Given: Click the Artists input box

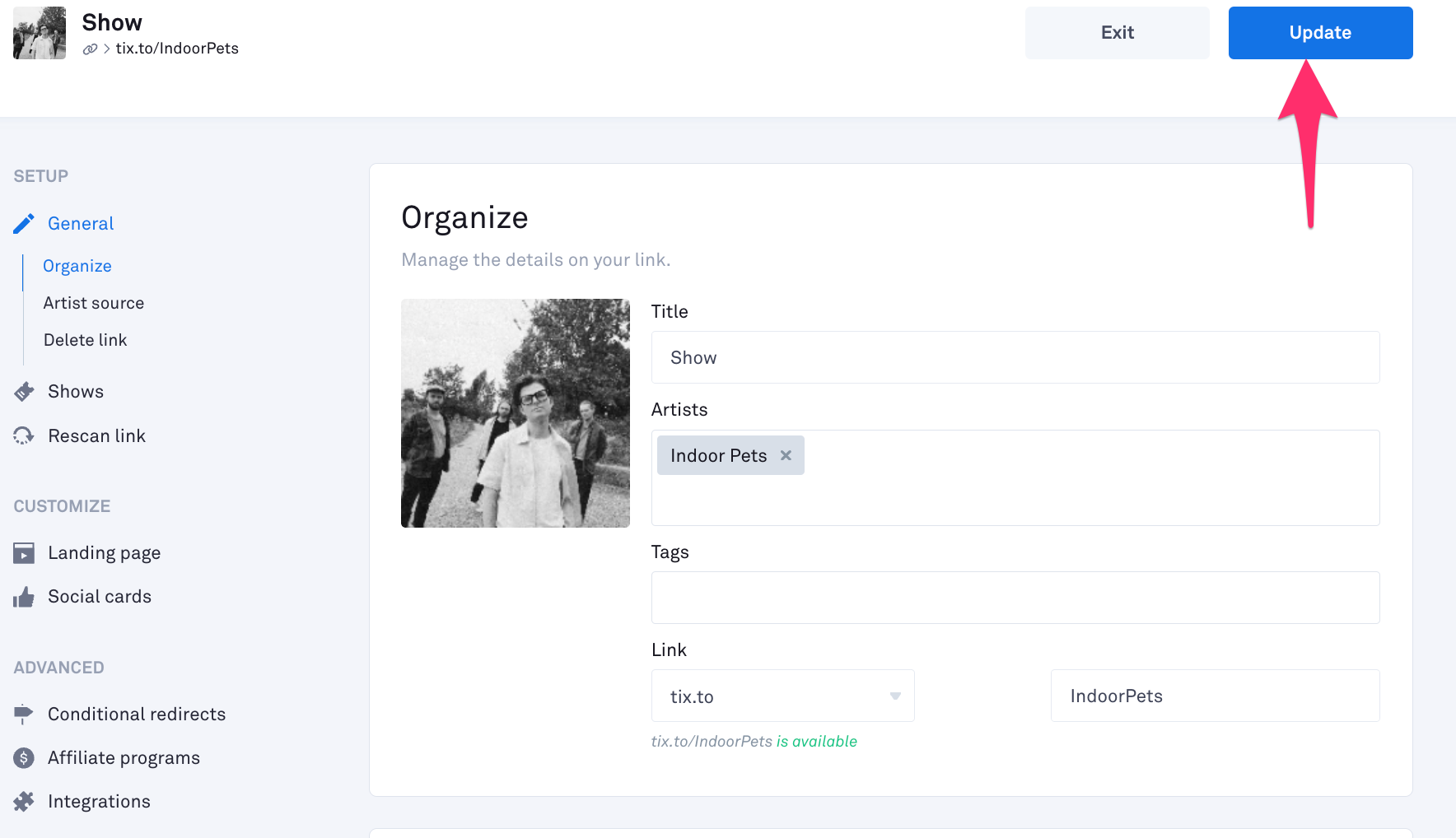Looking at the screenshot, I should [x=1015, y=477].
